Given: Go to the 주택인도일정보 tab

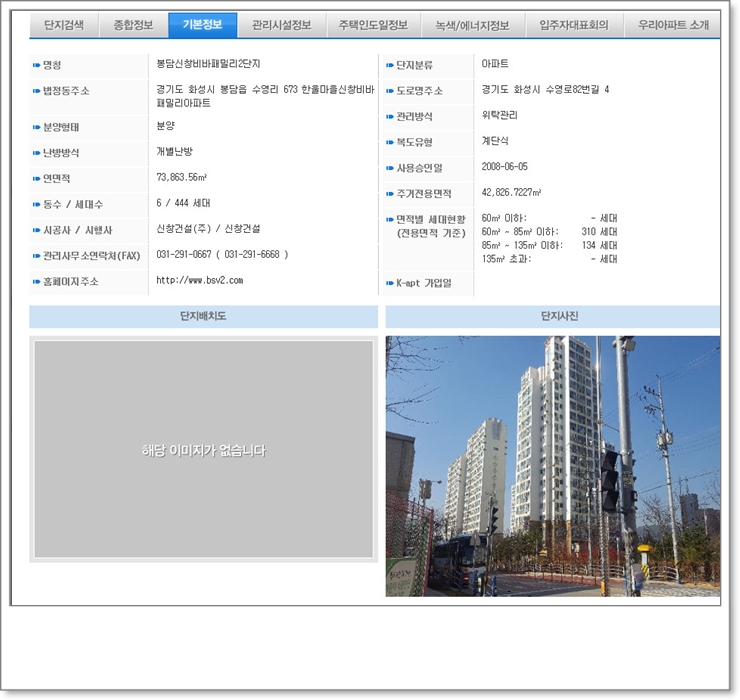Looking at the screenshot, I should [x=373, y=25].
